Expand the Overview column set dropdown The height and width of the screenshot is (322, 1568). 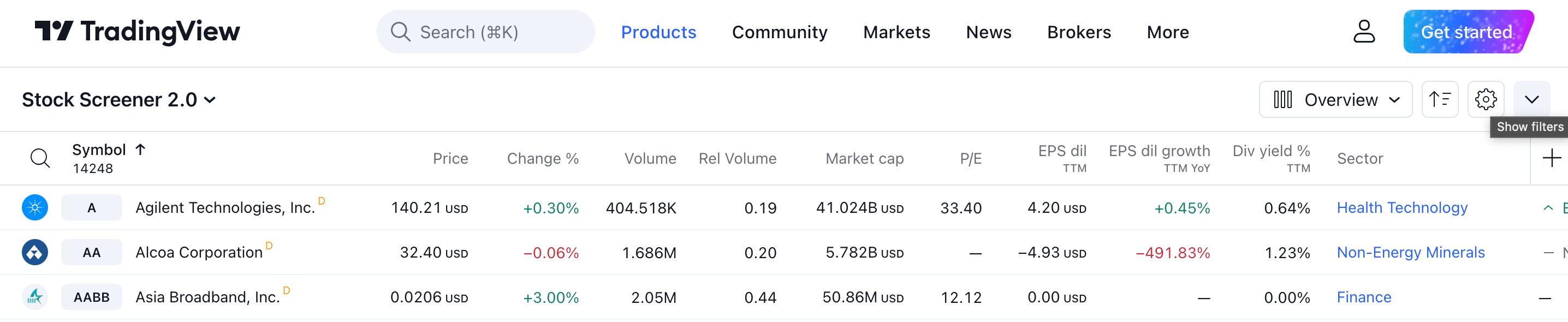1335,99
